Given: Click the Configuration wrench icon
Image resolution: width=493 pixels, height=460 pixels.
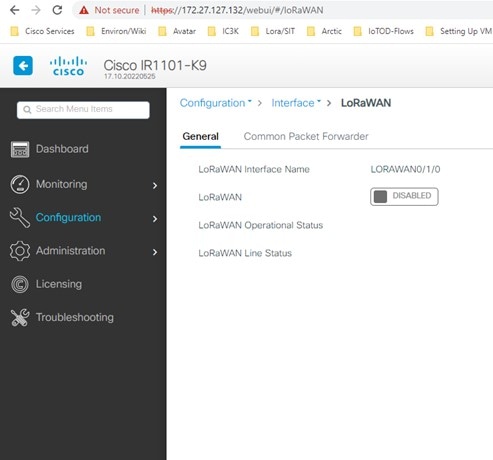Looking at the screenshot, I should pos(20,217).
